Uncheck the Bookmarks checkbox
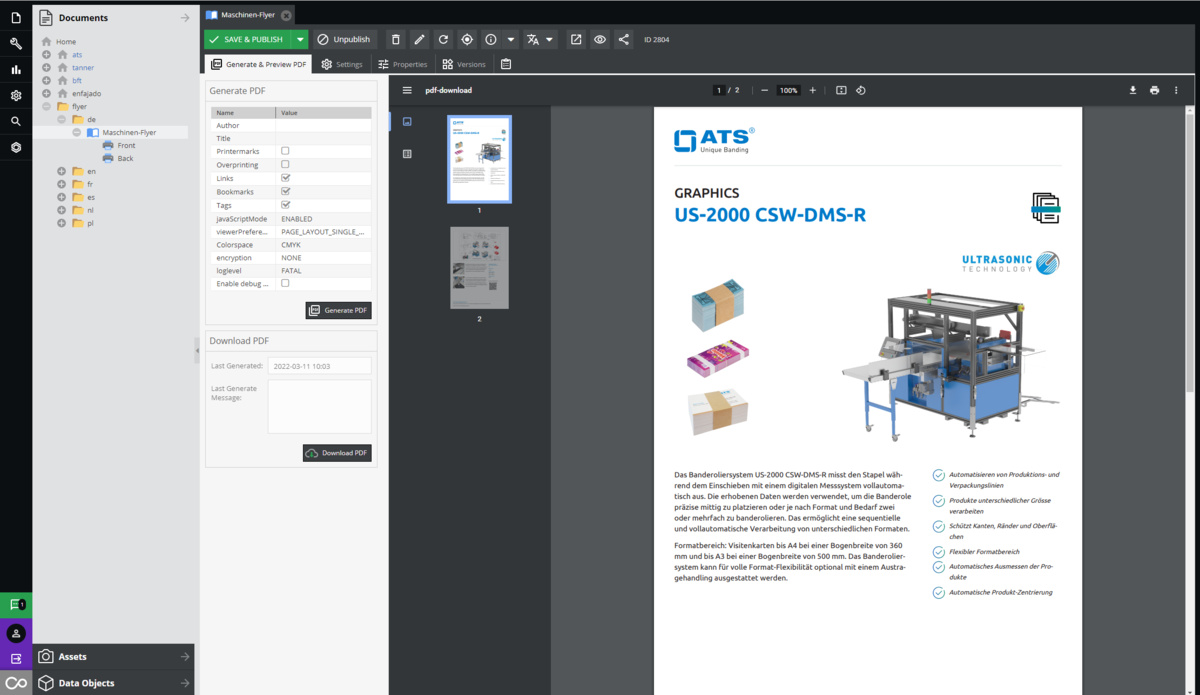 285,191
